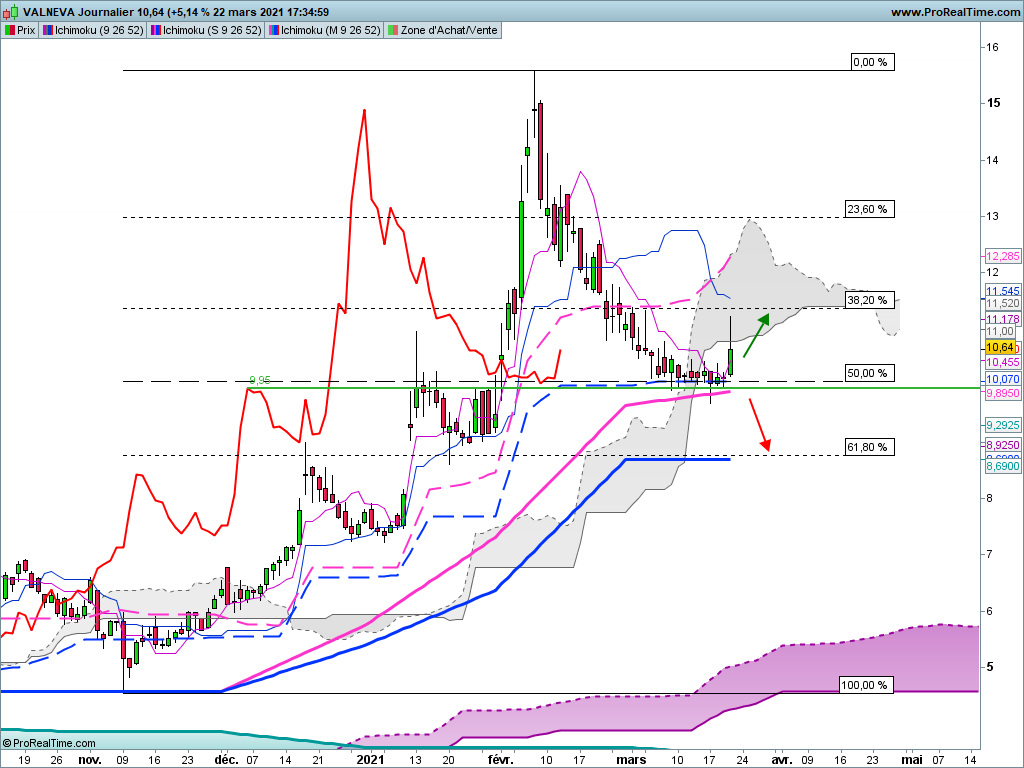Select the 61,80 % Fibonacci label
Image resolution: width=1024 pixels, height=768 pixels.
click(869, 447)
